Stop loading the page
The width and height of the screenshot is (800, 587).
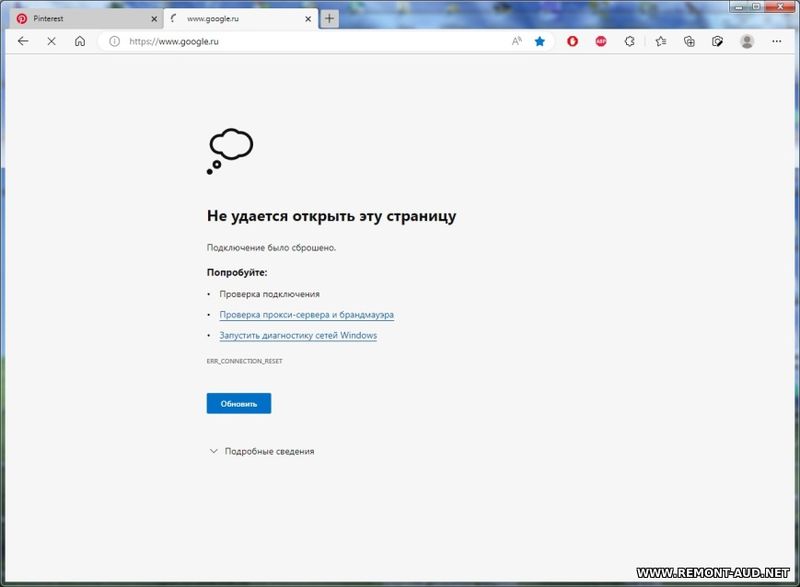coord(51,41)
